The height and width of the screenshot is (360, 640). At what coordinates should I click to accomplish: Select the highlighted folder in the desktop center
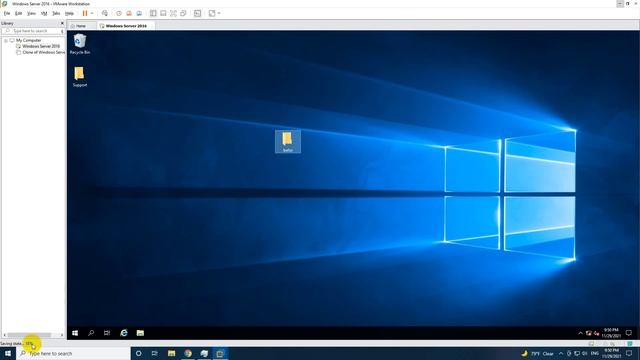click(x=288, y=142)
